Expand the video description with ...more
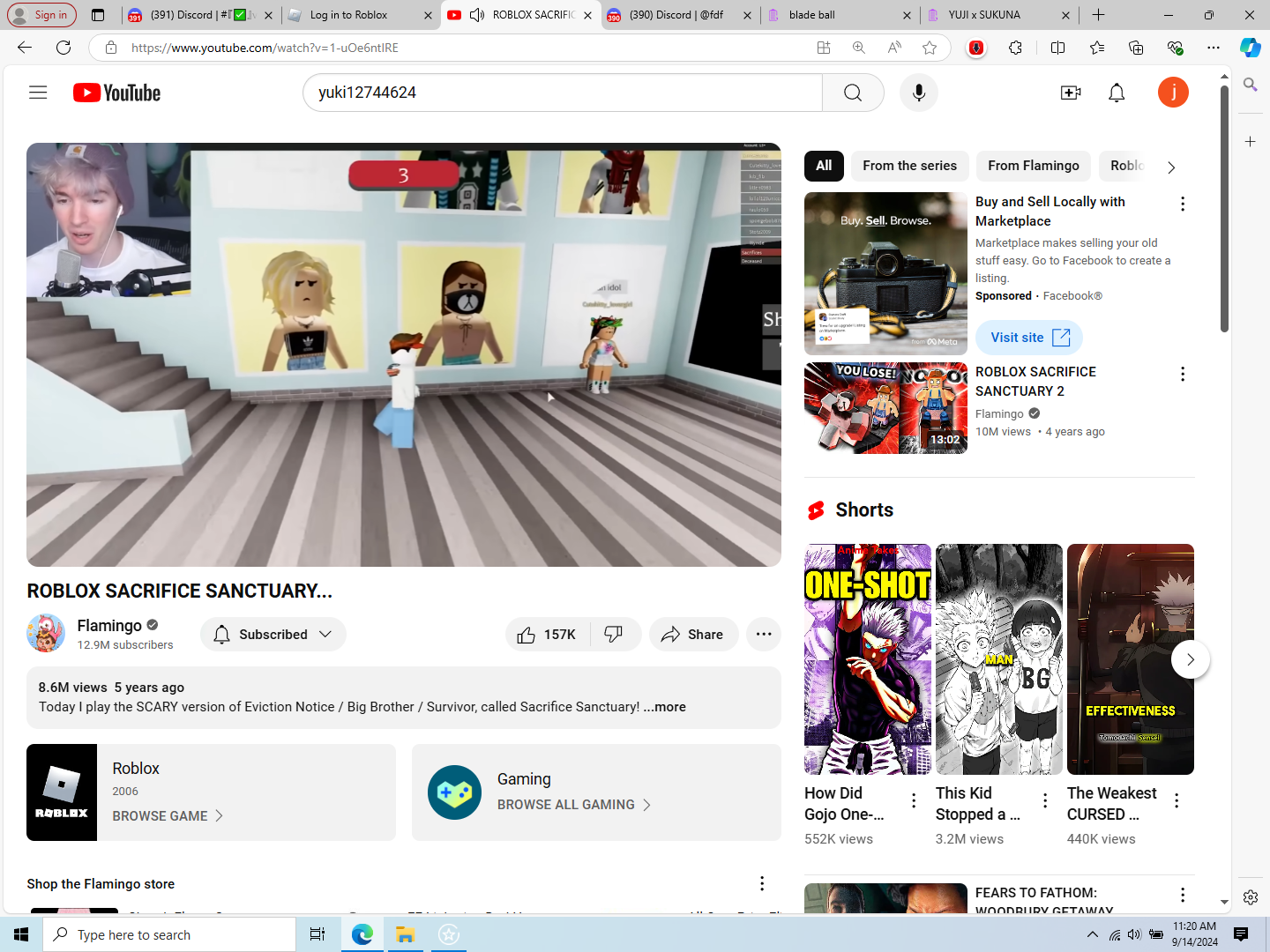This screenshot has height=952, width=1270. (664, 707)
